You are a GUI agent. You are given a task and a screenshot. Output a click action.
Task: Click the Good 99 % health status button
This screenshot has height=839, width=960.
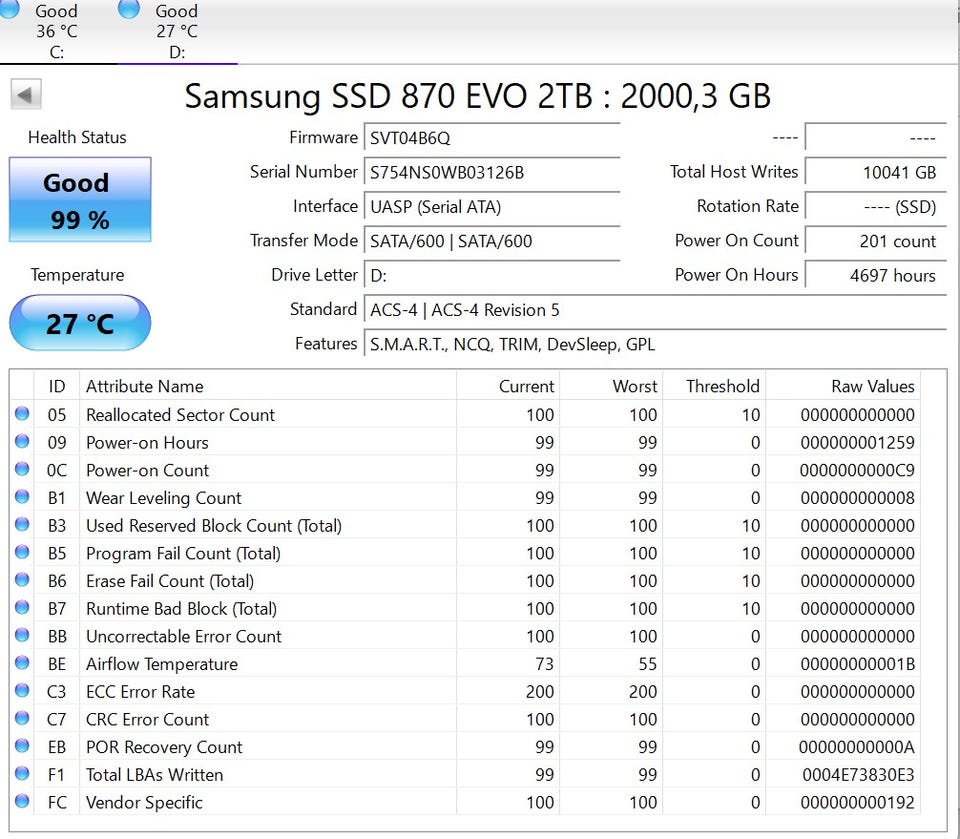pyautogui.click(x=80, y=200)
